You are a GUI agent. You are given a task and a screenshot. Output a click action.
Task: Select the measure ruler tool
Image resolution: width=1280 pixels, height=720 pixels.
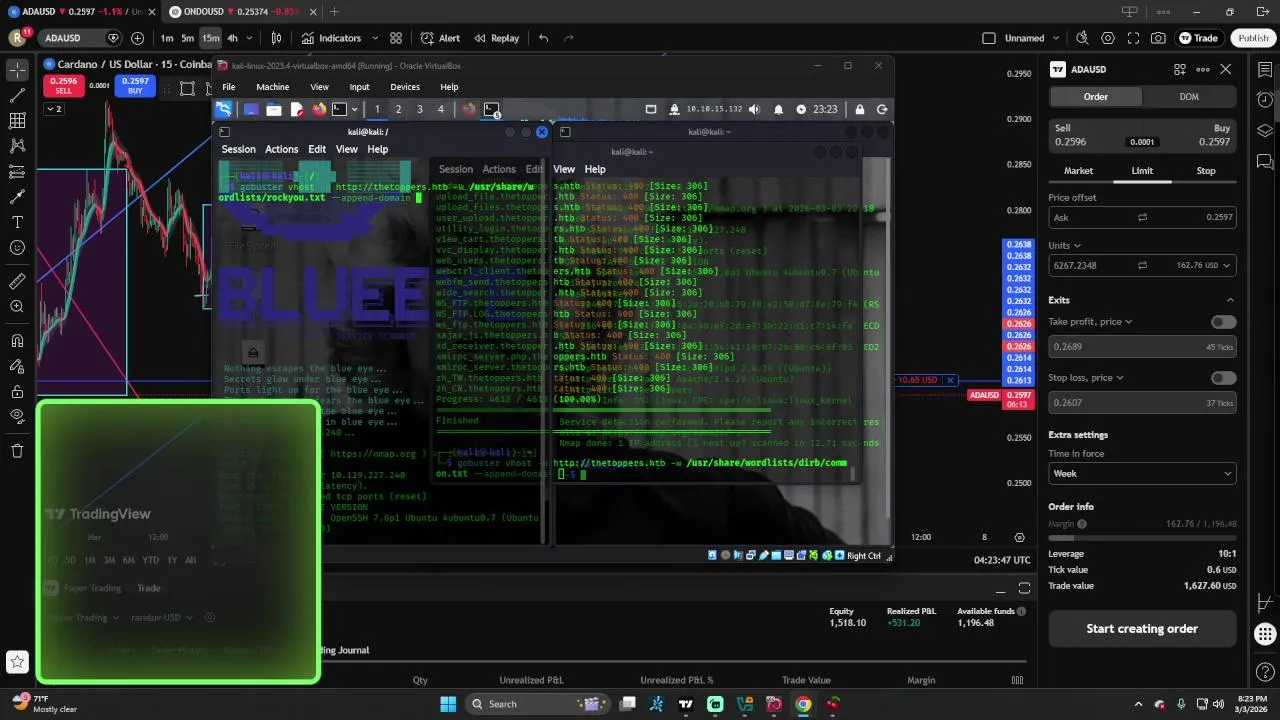(x=17, y=281)
